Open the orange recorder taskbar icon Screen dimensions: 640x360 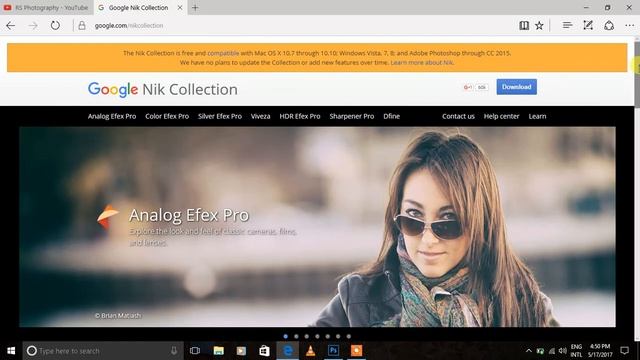tap(356, 351)
